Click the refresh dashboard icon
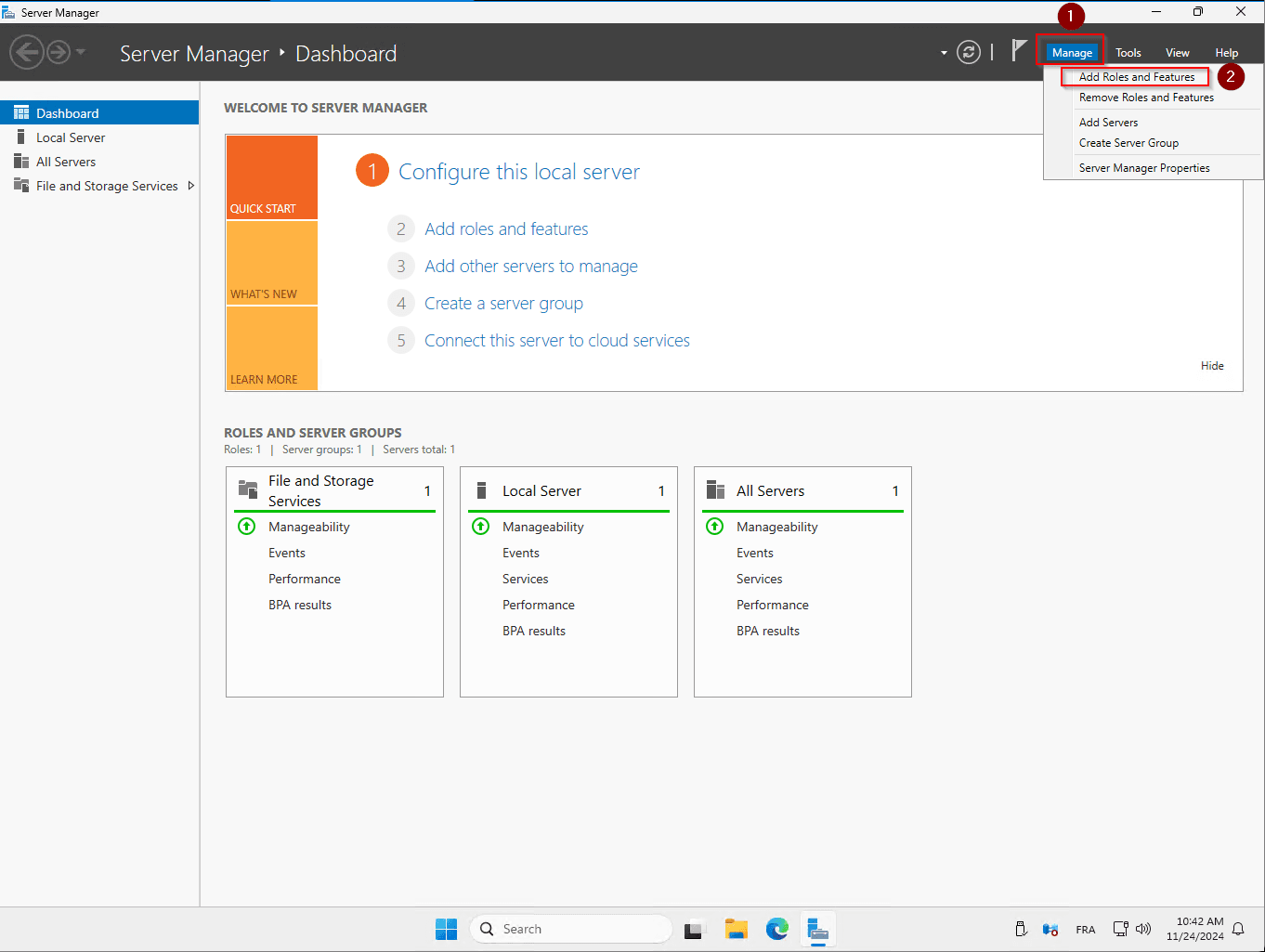The width and height of the screenshot is (1265, 952). [969, 53]
